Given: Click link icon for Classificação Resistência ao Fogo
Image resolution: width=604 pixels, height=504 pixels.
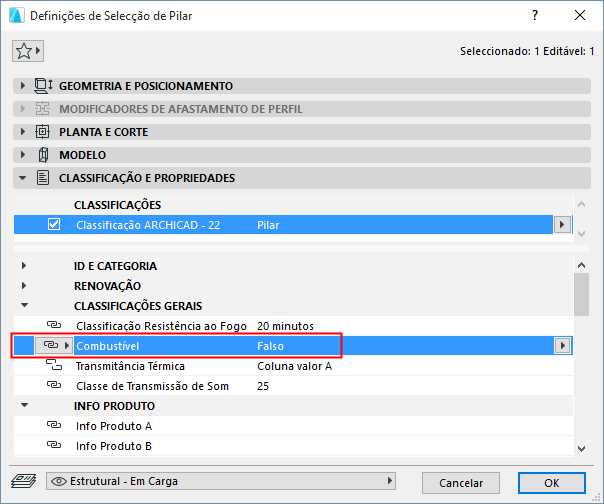Looking at the screenshot, I should click(x=54, y=326).
